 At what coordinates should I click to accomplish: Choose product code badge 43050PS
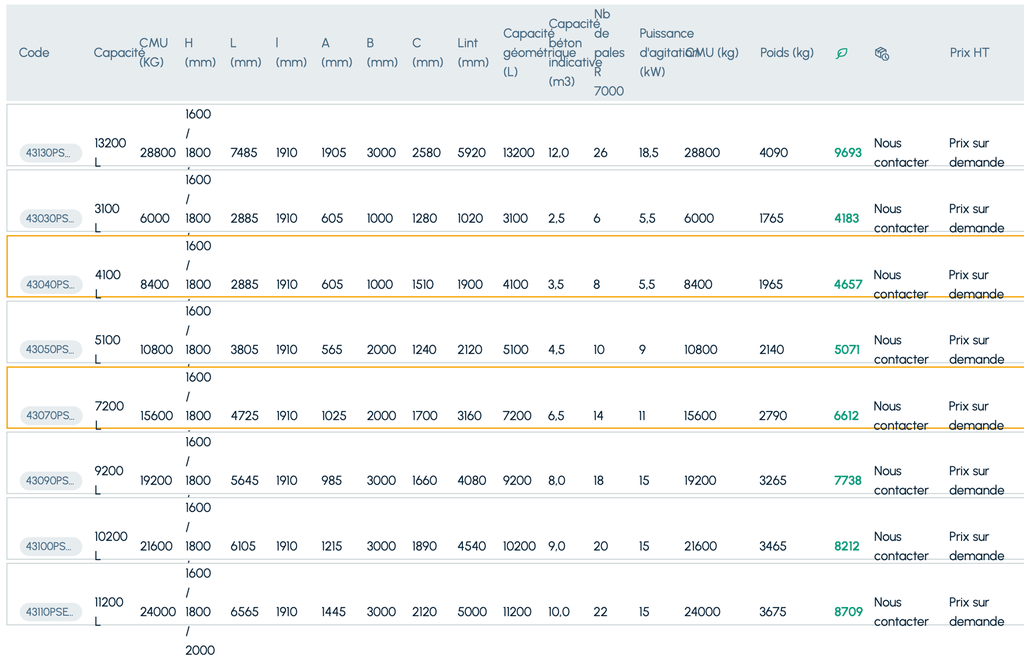tap(50, 349)
